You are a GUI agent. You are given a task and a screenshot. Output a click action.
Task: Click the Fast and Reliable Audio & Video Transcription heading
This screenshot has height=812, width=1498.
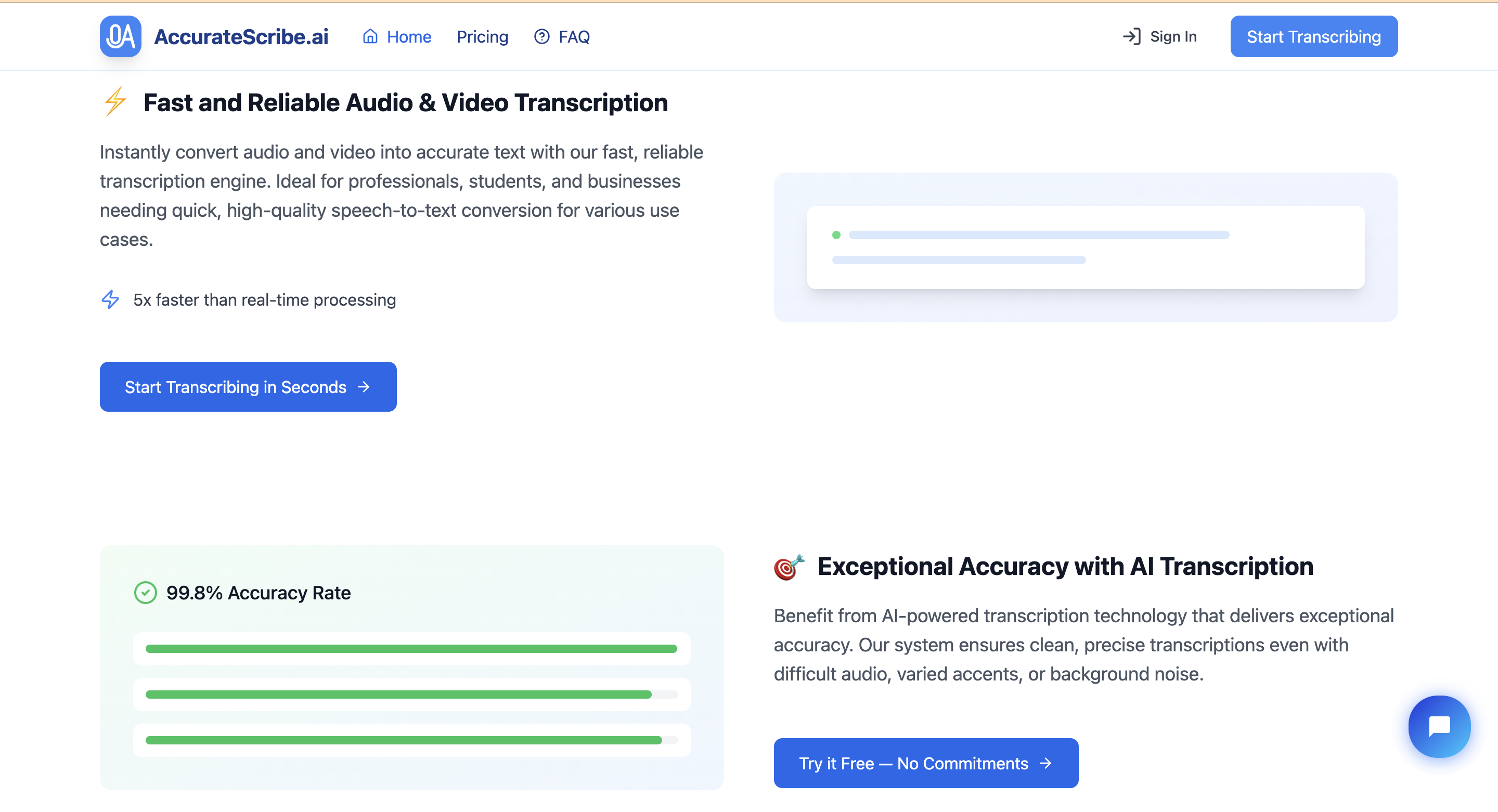click(x=405, y=102)
